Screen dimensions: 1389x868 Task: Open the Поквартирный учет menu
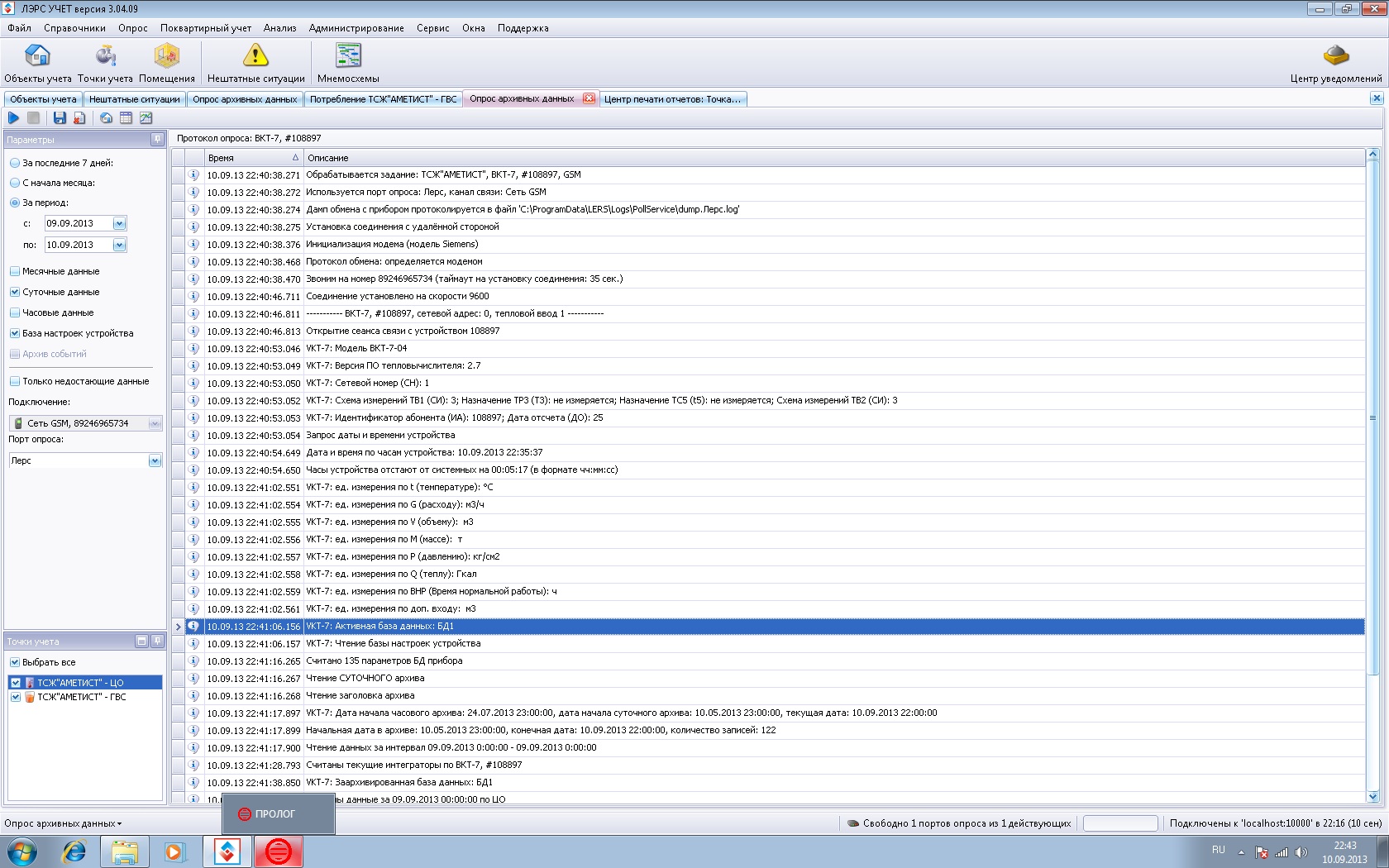[206, 28]
